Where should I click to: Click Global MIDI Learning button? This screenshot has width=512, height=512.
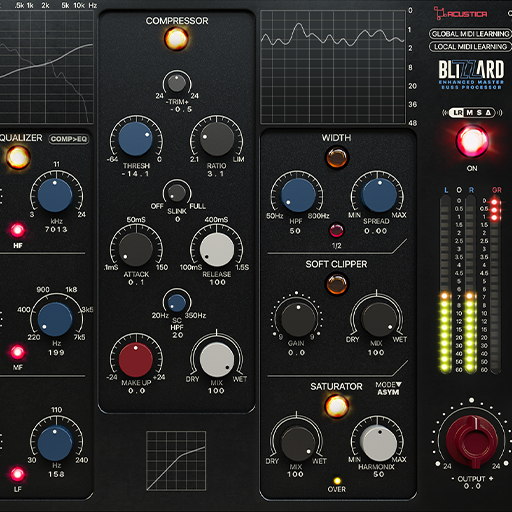pyautogui.click(x=470, y=34)
